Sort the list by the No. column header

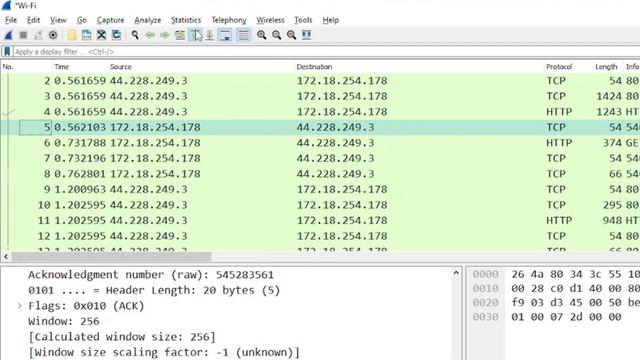[26, 67]
